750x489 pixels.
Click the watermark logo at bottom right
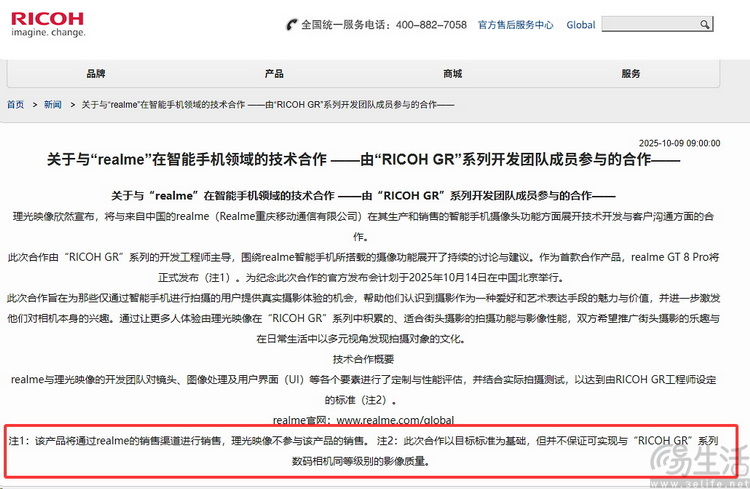point(700,463)
